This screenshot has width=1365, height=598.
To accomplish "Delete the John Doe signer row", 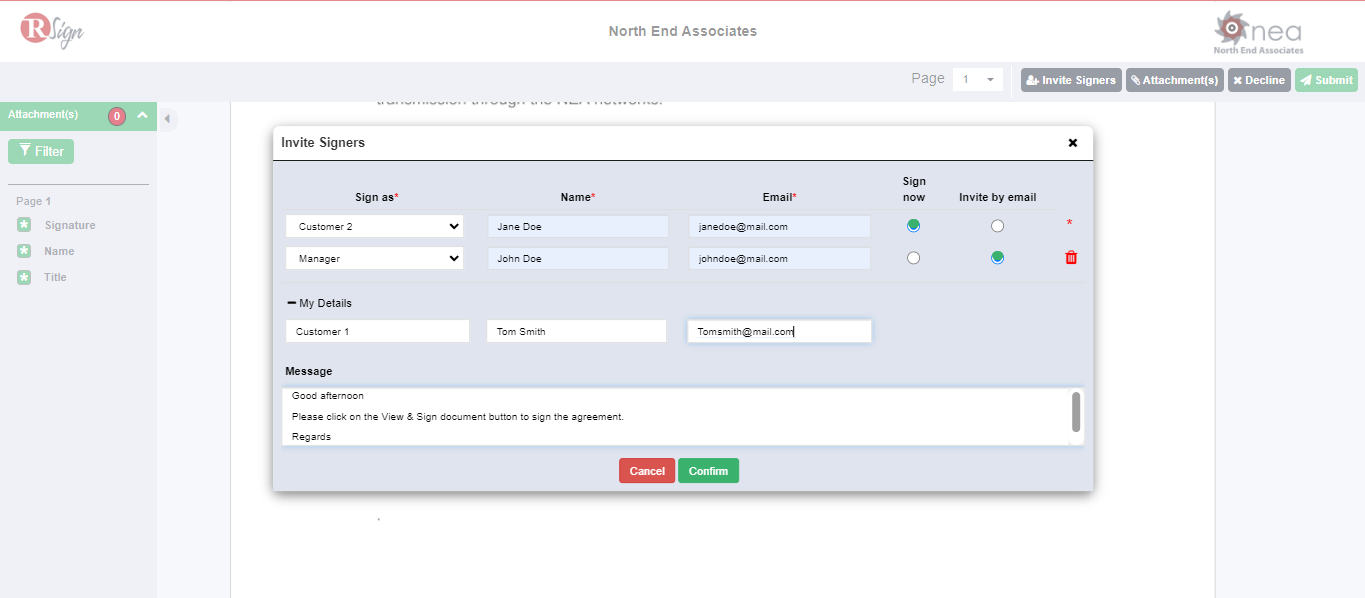I will pyautogui.click(x=1071, y=258).
